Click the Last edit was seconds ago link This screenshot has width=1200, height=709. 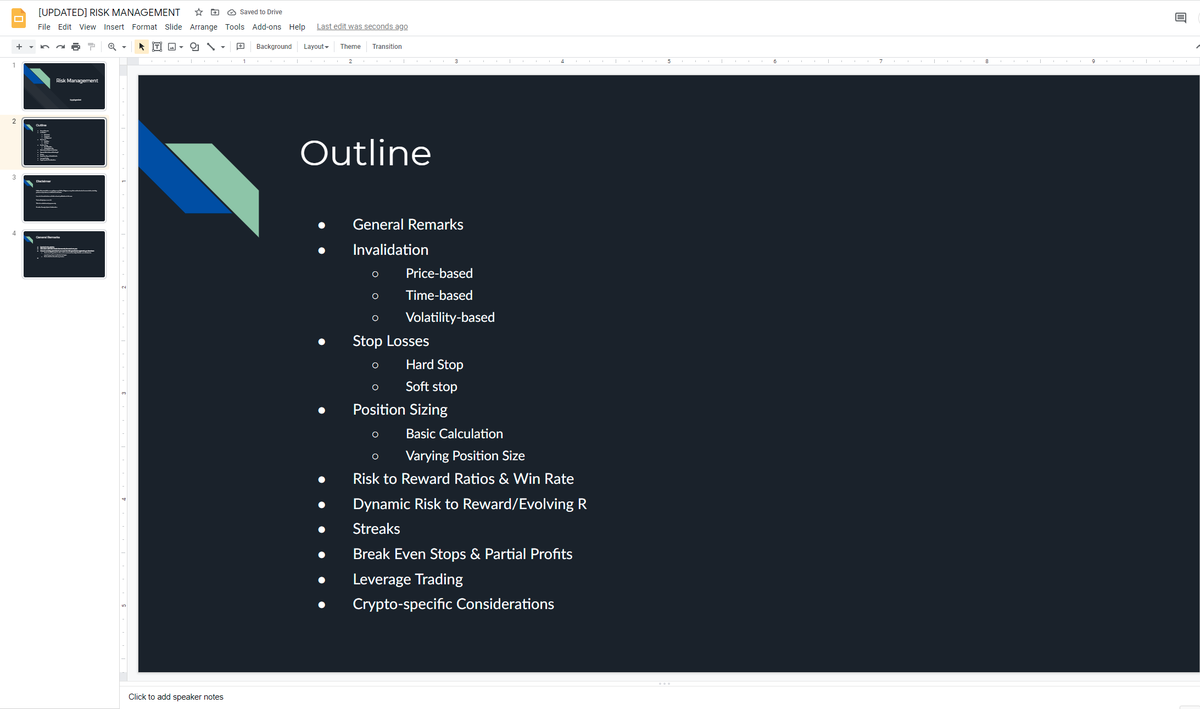(362, 27)
